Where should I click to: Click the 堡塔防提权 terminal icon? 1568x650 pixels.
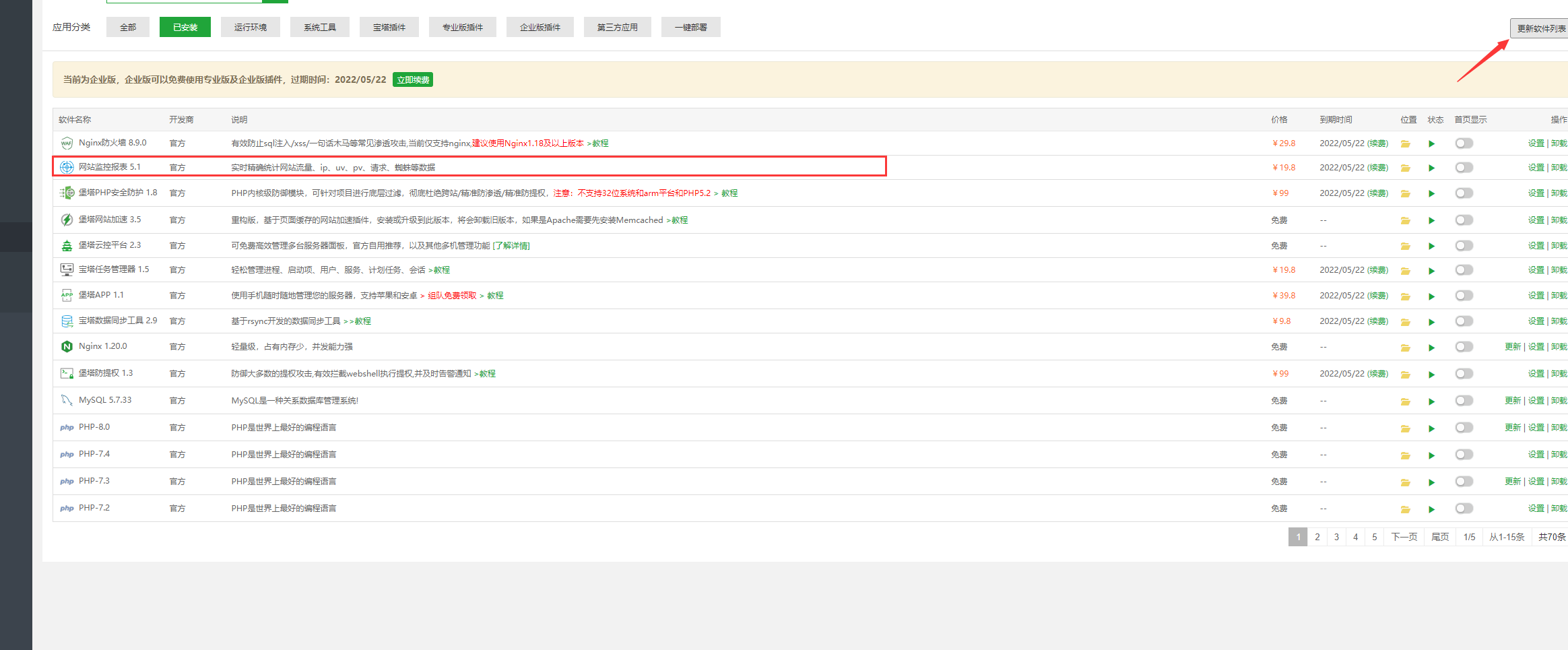coord(67,373)
